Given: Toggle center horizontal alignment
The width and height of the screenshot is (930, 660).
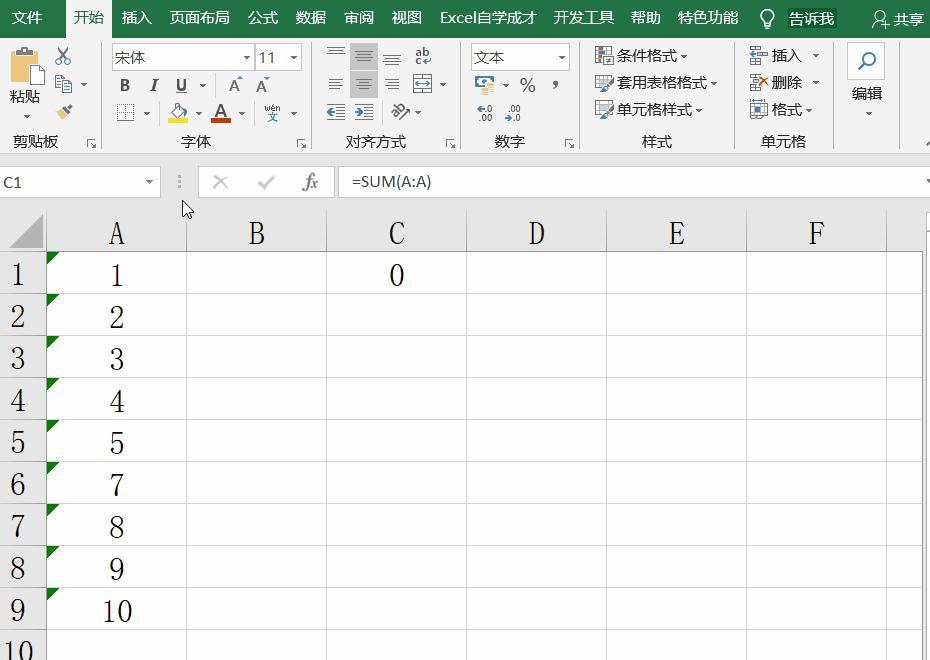Looking at the screenshot, I should [364, 84].
